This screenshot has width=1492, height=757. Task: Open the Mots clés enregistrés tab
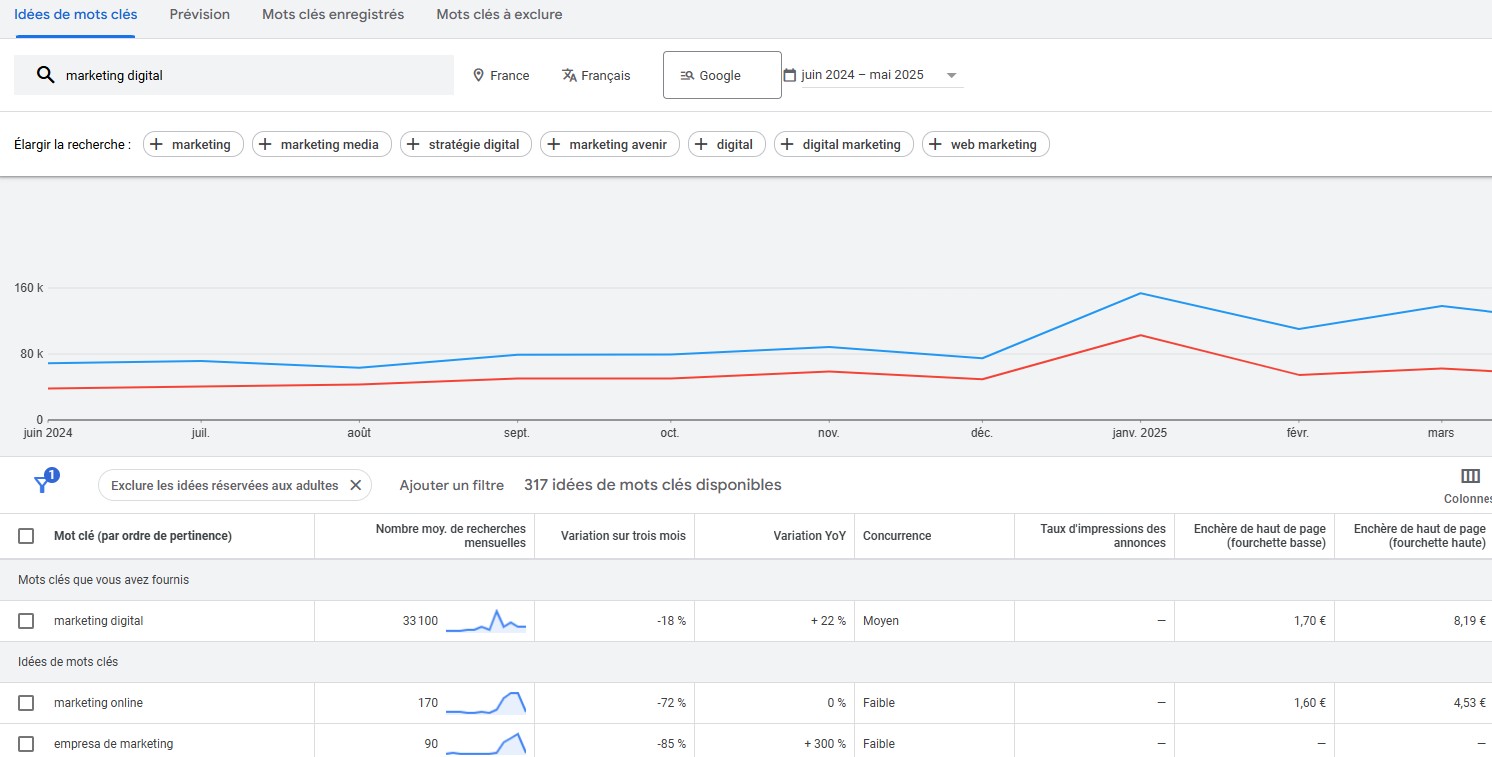coord(332,14)
